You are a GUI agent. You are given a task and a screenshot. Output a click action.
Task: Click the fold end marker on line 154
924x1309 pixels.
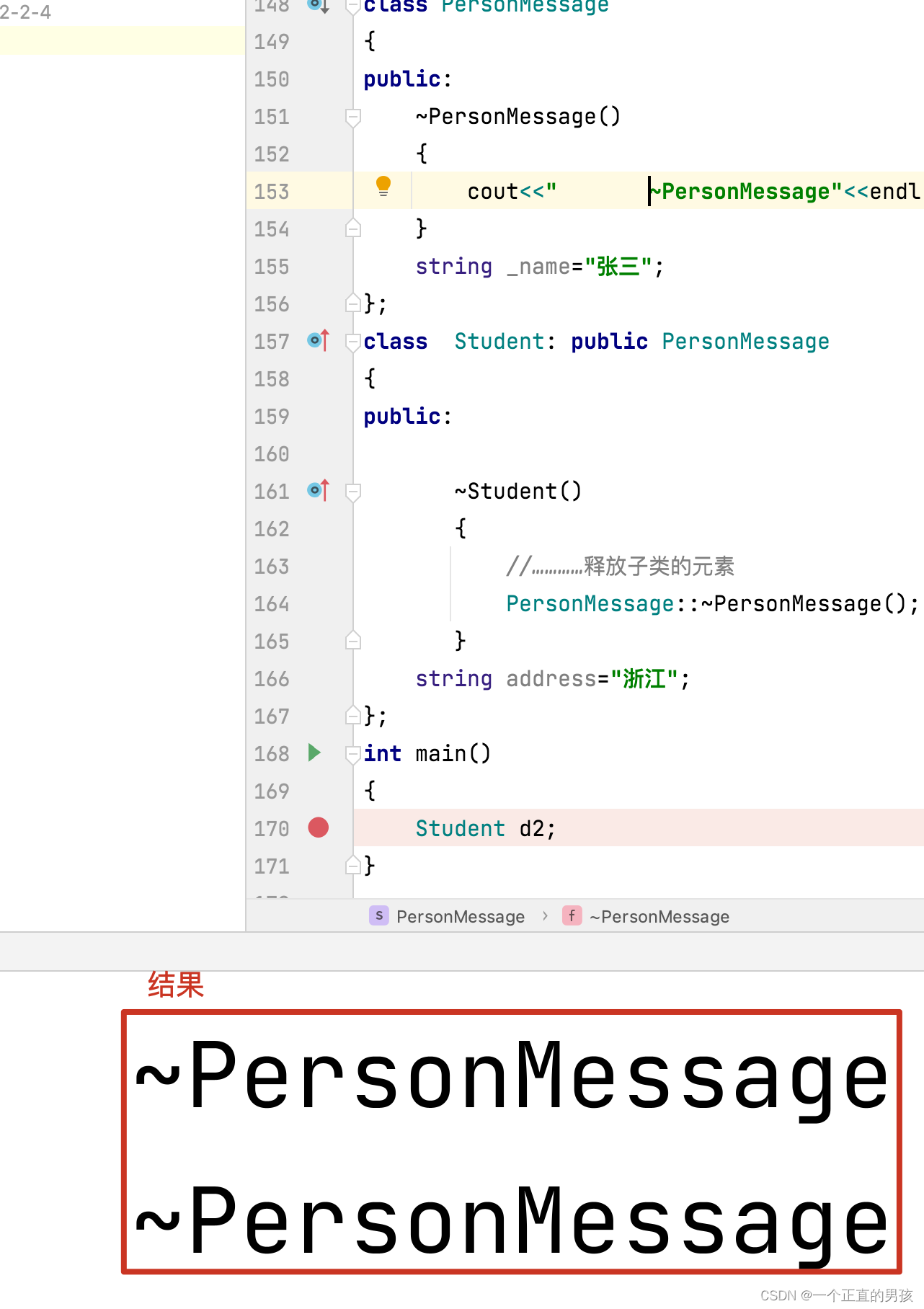pos(353,228)
